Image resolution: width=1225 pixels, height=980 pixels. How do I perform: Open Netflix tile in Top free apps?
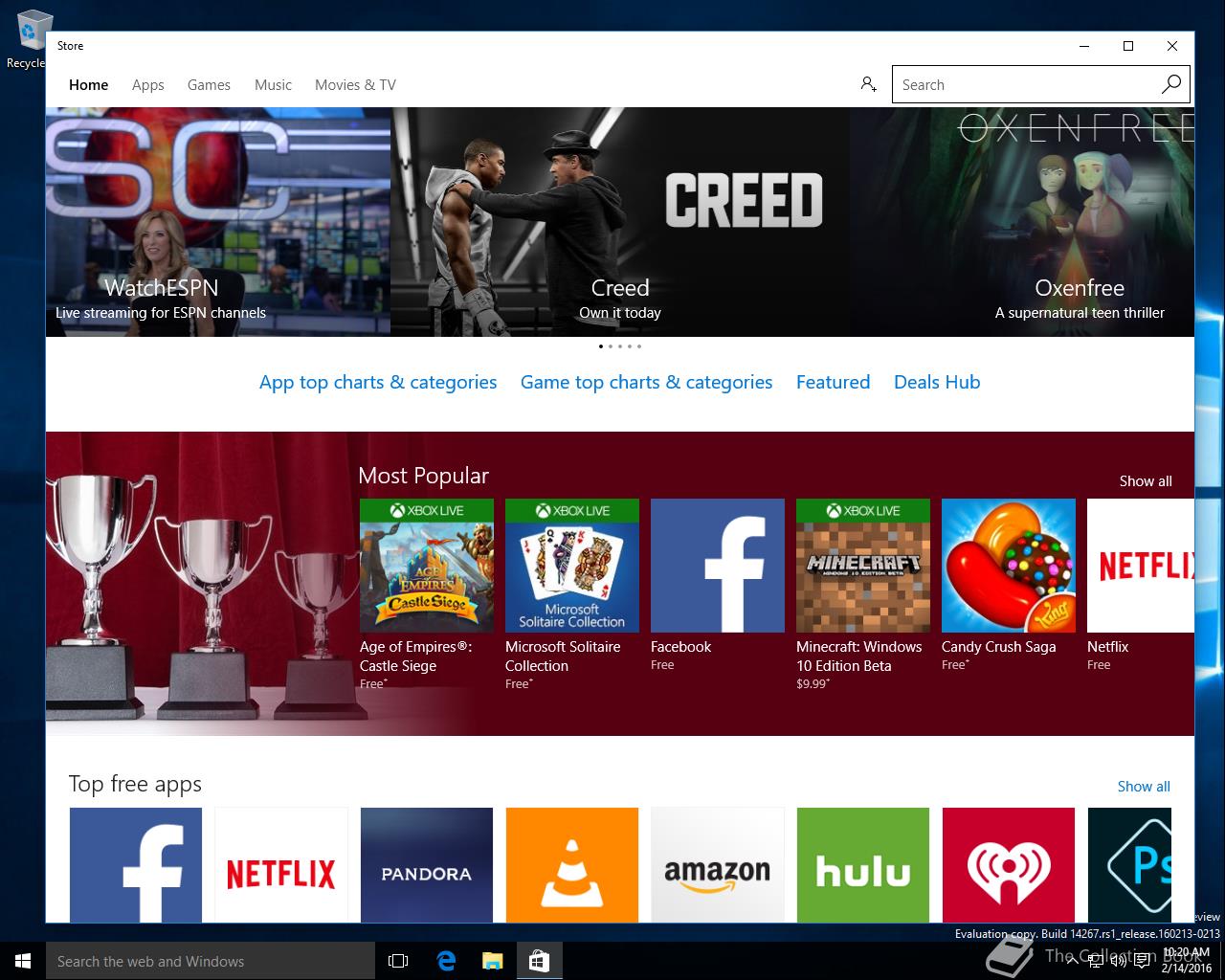coord(281,865)
